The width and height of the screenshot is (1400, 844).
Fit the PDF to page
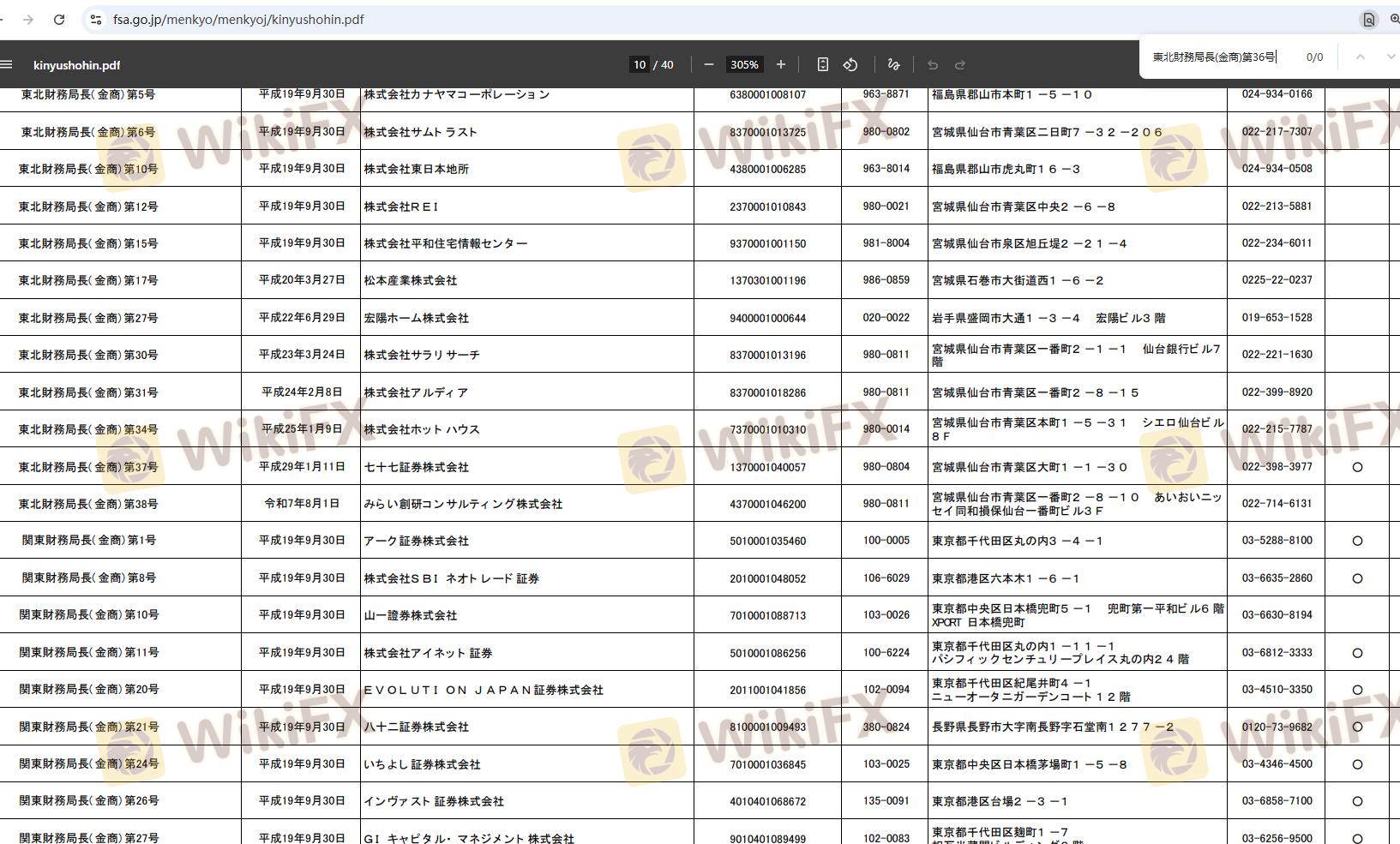tap(823, 64)
